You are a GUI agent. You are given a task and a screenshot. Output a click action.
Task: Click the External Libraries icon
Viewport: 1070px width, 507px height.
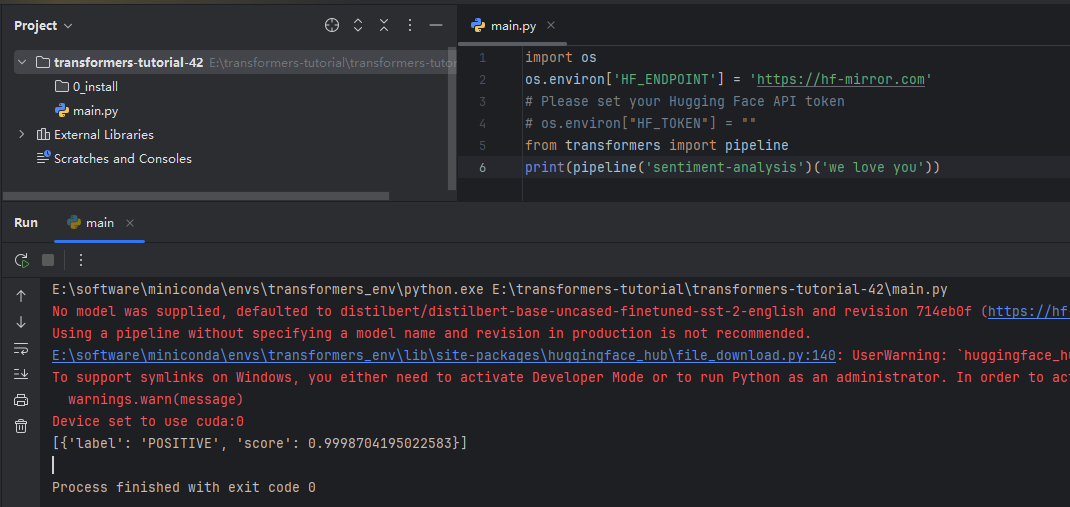pyautogui.click(x=43, y=134)
